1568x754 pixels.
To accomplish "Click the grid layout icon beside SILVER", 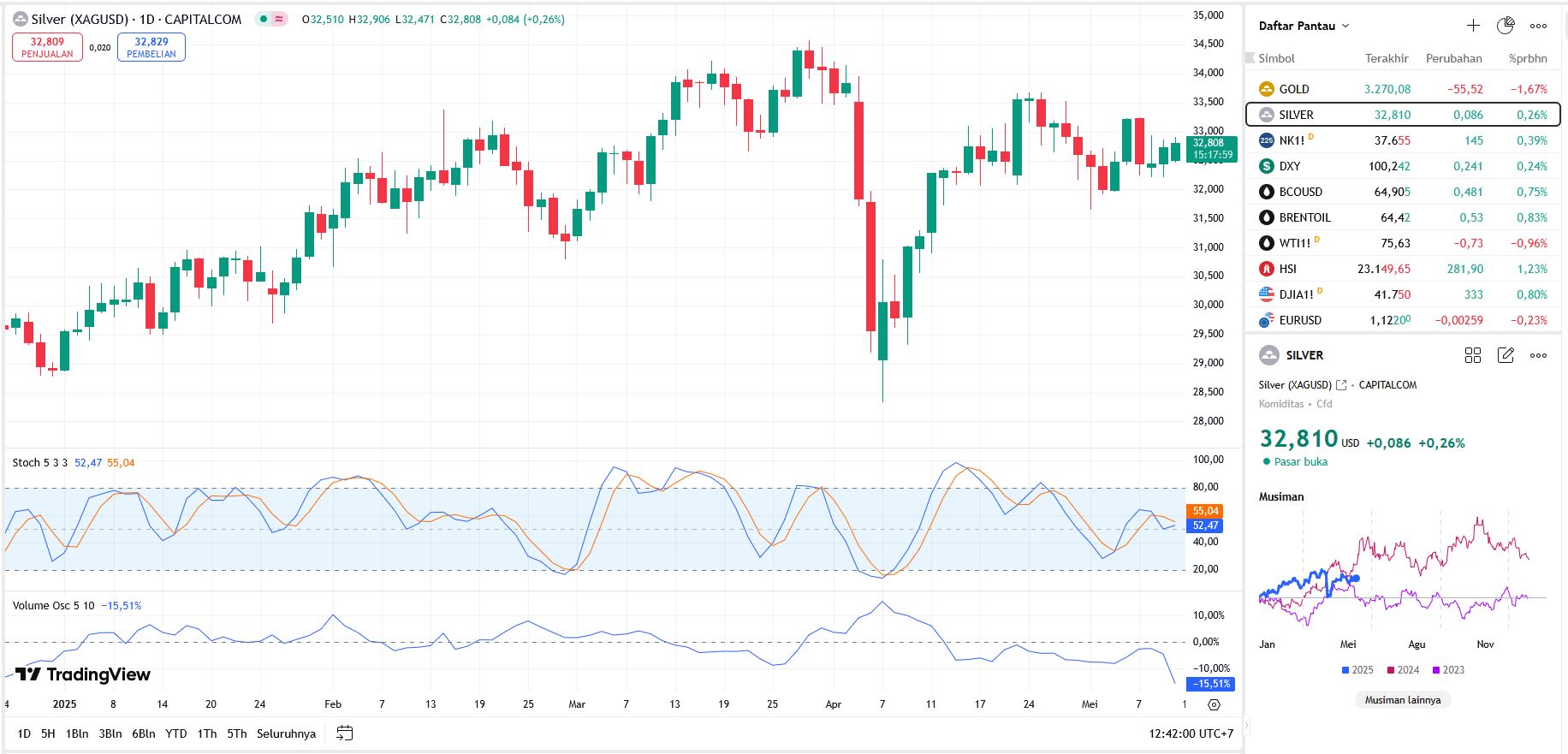I will point(1473,355).
